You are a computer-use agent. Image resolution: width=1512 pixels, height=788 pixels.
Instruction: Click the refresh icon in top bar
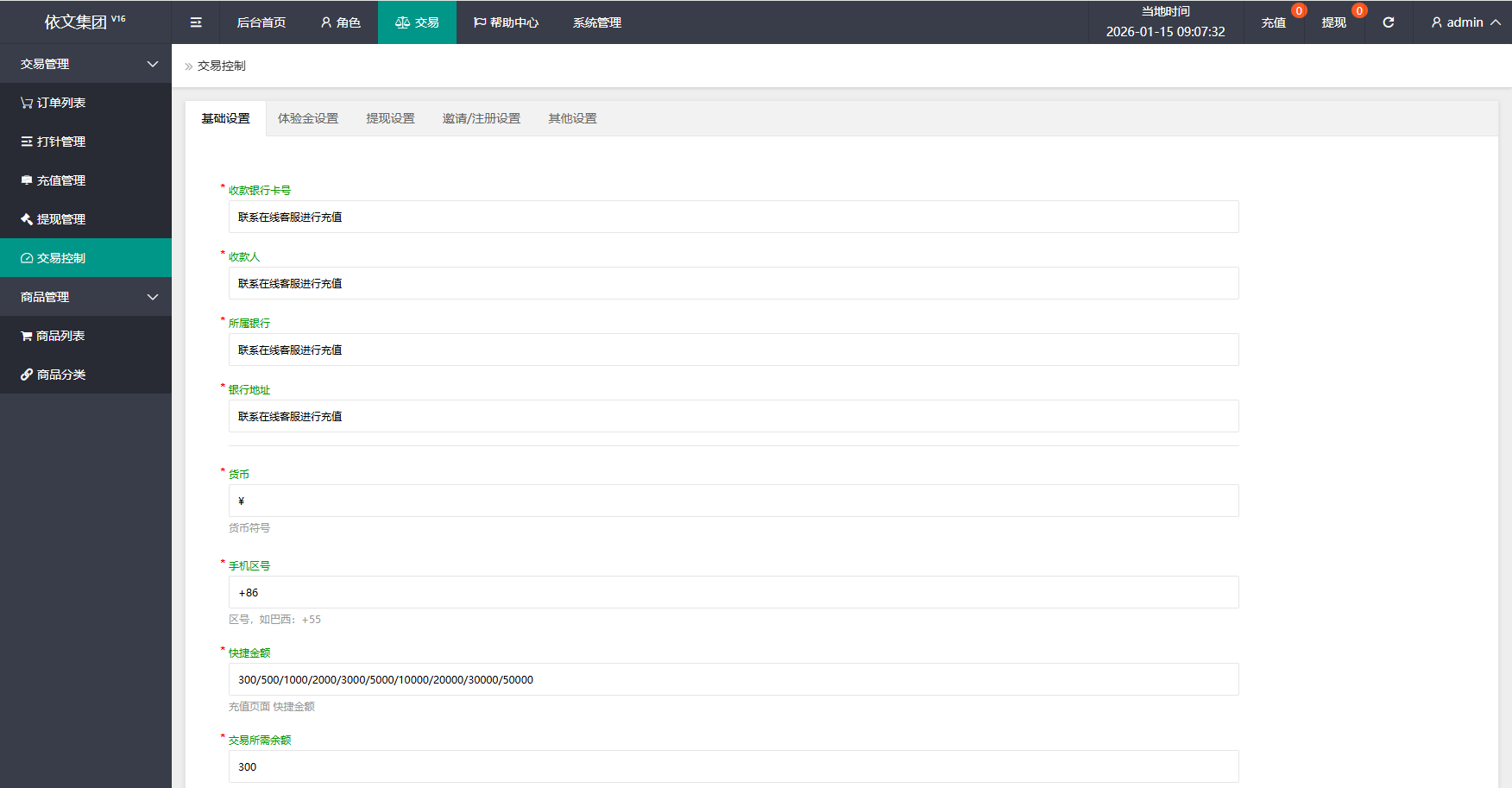click(x=1388, y=22)
